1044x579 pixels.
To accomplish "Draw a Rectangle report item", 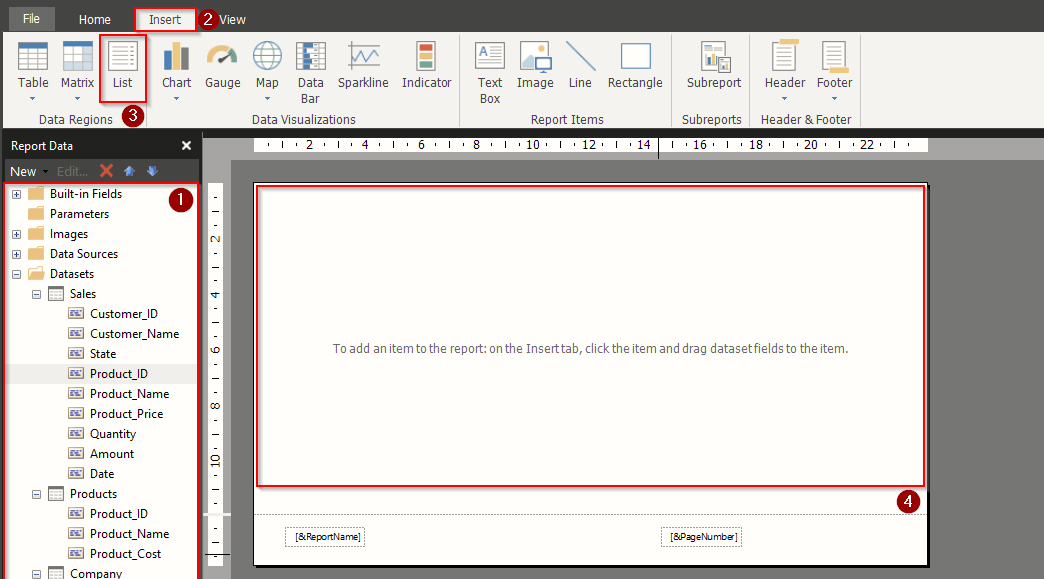I will click(x=635, y=62).
